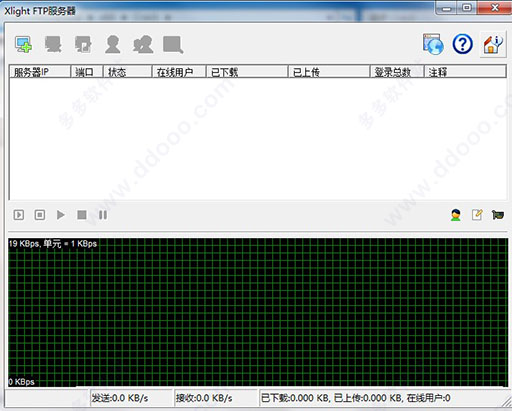Maximize the Xlight FTP window

click(x=467, y=8)
